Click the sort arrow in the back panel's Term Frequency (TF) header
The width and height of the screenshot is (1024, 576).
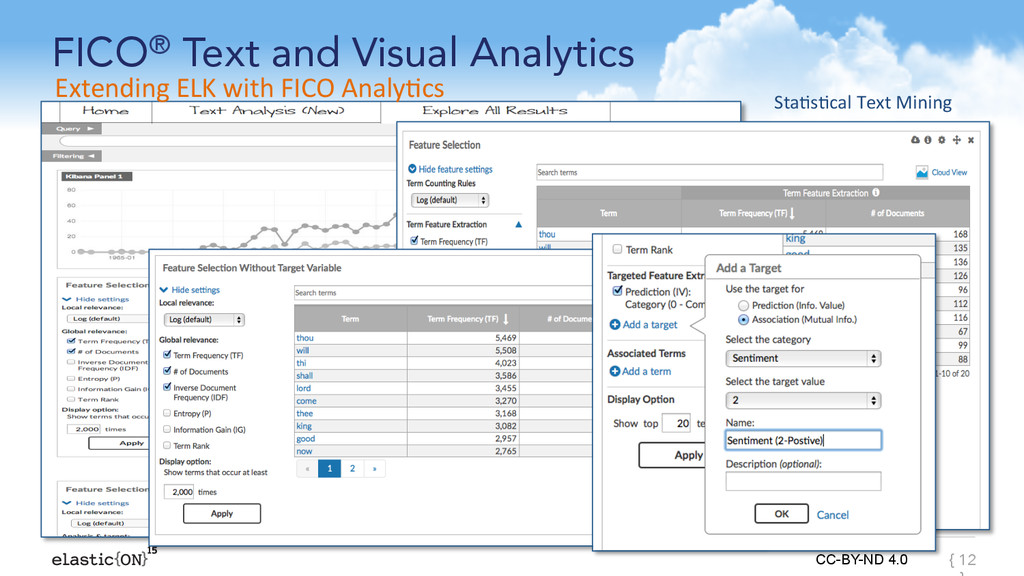(x=792, y=213)
